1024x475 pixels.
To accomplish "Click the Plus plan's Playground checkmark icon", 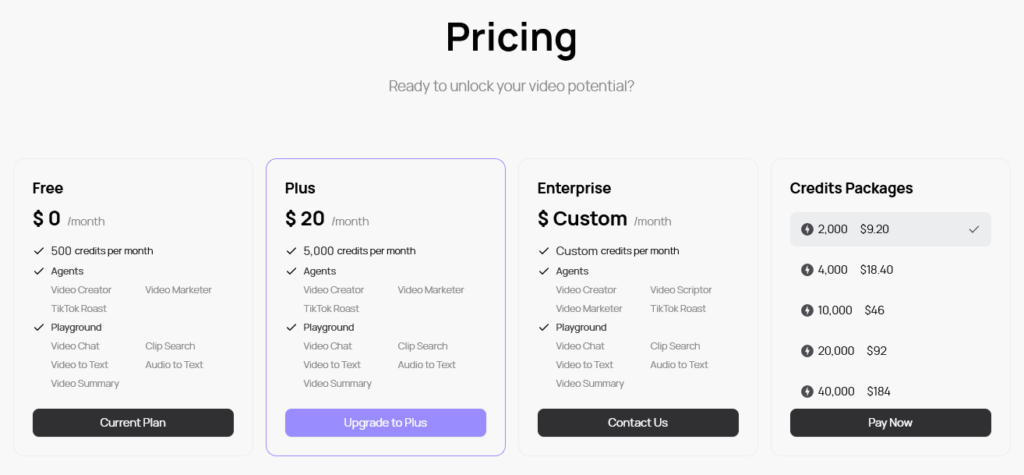I will pos(291,327).
